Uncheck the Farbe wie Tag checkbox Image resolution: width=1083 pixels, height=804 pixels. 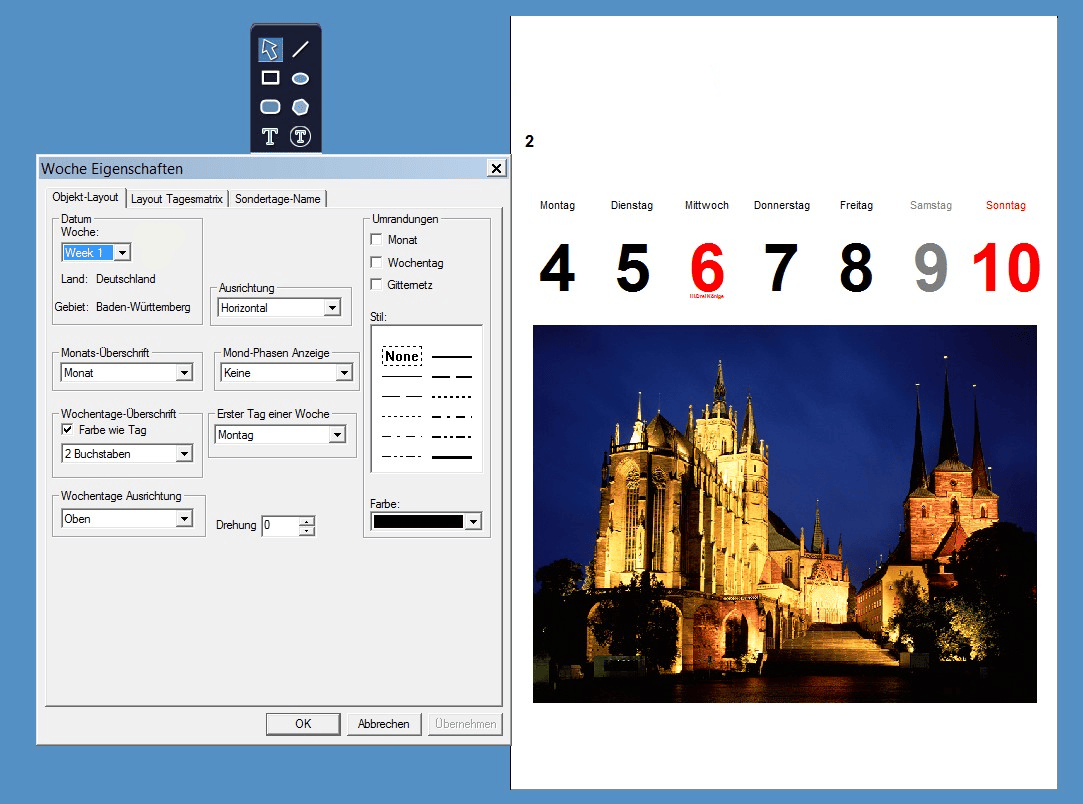click(x=68, y=430)
